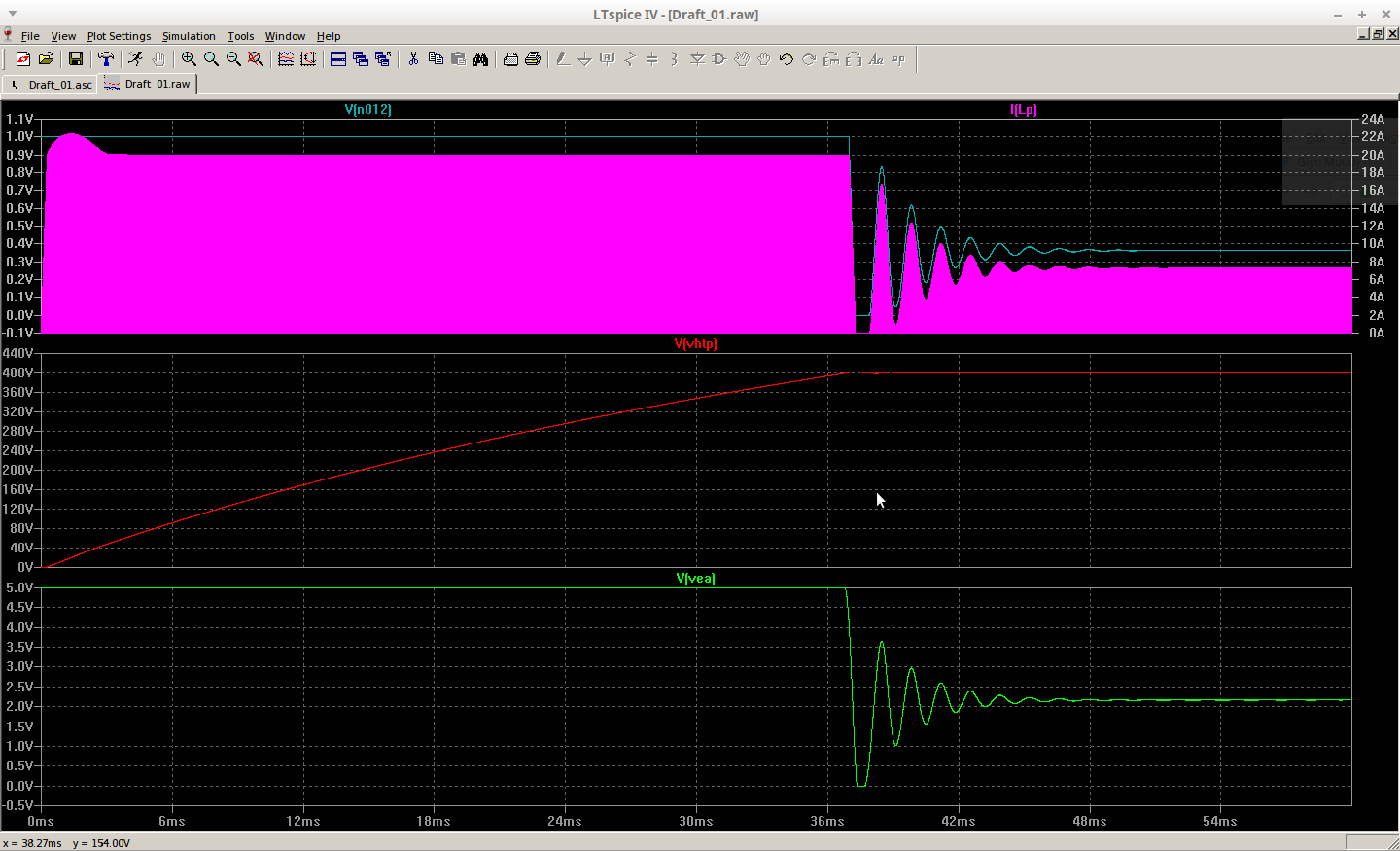Restore the inner document window
1400x851 pixels.
[1378, 34]
